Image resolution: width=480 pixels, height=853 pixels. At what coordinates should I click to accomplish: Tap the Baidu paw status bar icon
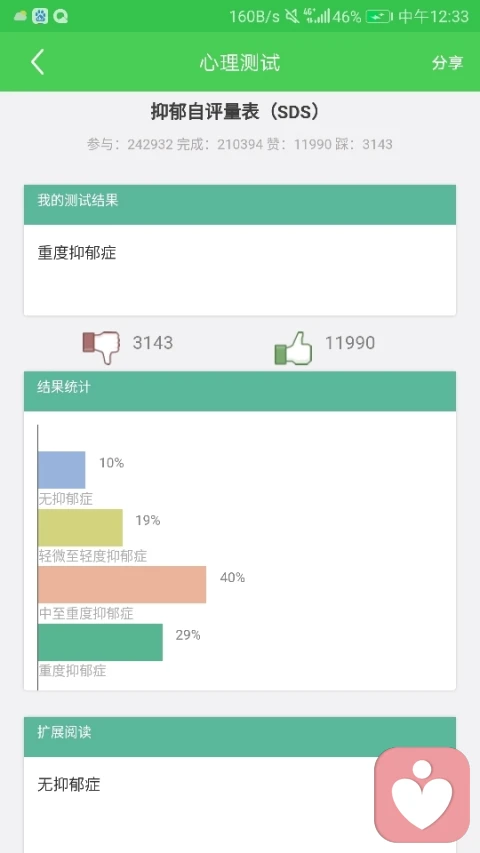pyautogui.click(x=40, y=16)
